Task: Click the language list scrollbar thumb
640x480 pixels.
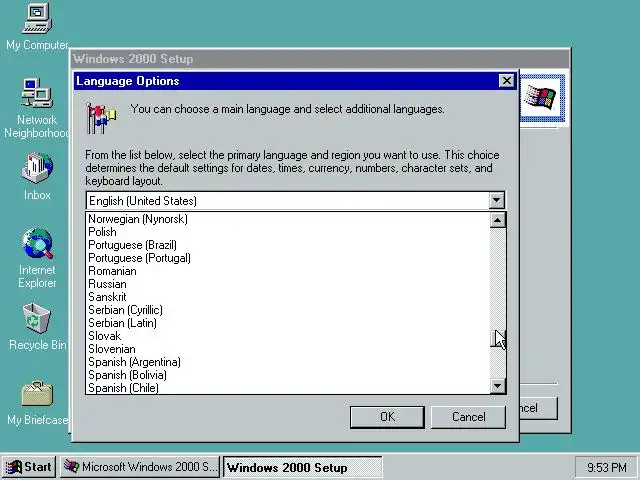Action: point(498,339)
